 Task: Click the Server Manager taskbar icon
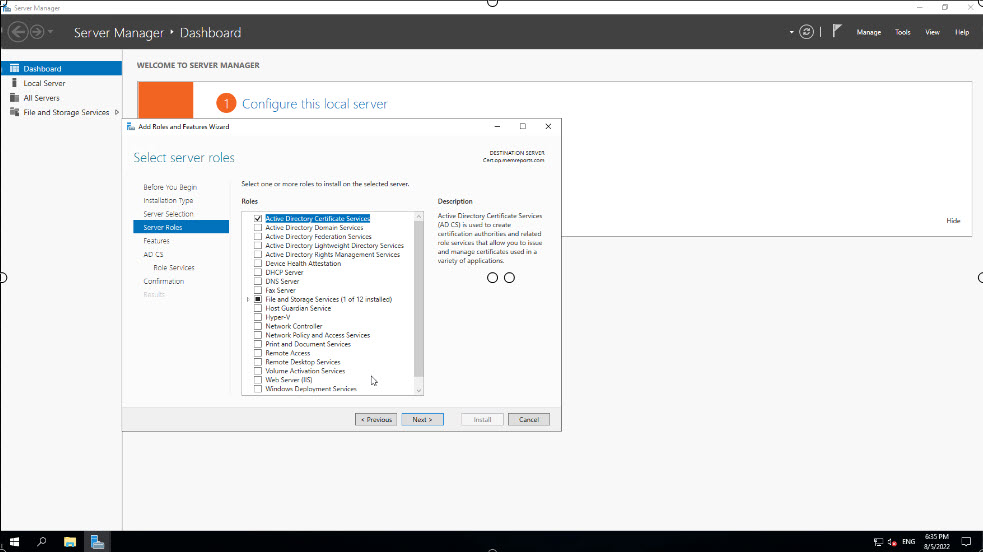click(97, 542)
